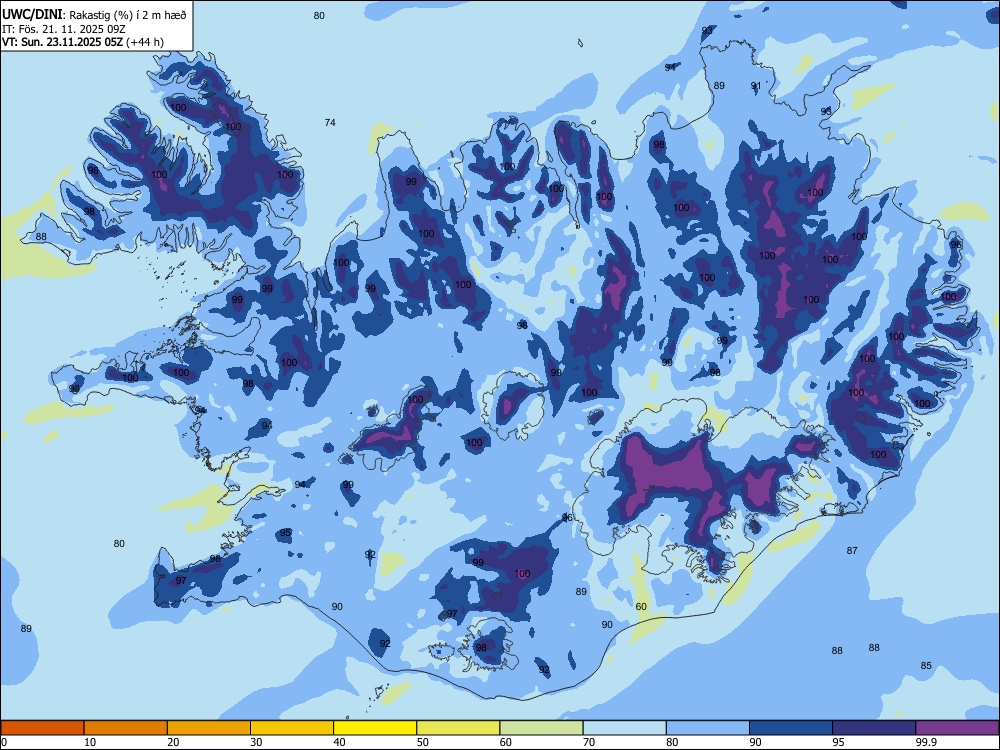Click the 50 legend tick label

(x=423, y=742)
